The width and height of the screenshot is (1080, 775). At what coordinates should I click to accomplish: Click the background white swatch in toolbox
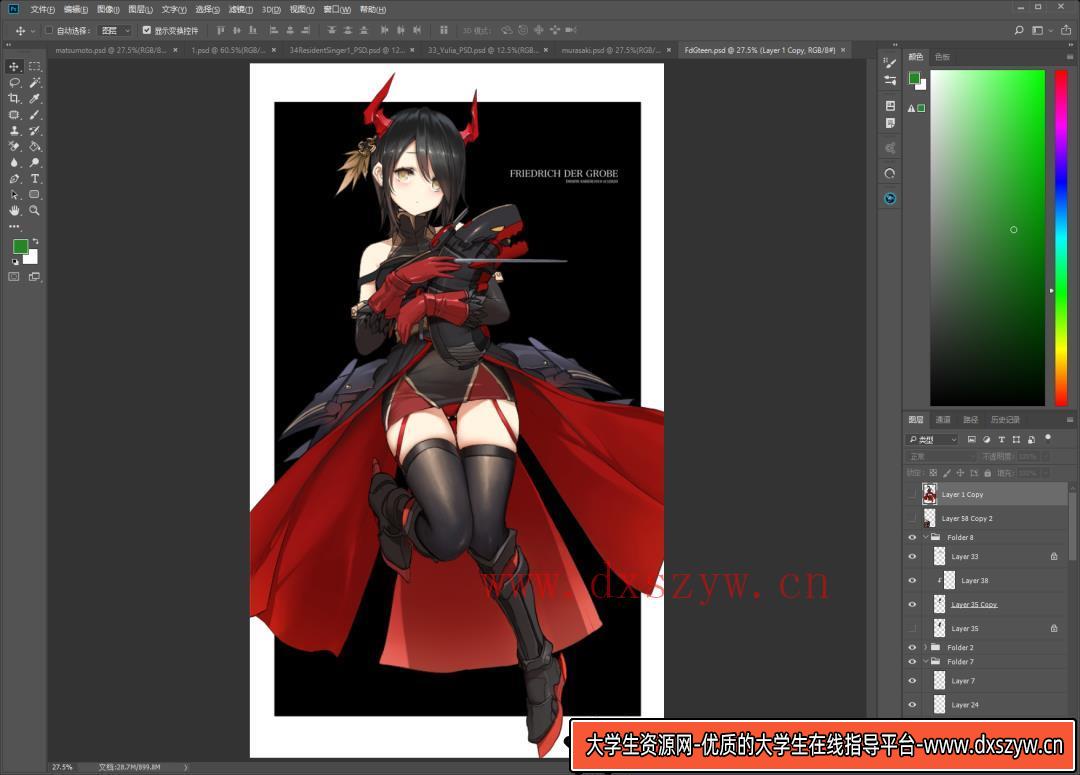pyautogui.click(x=32, y=258)
